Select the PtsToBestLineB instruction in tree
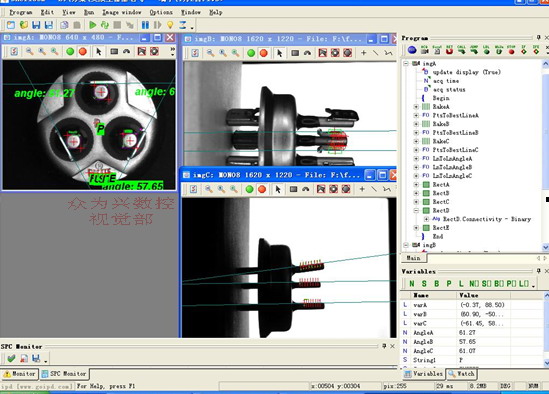This screenshot has height=394, width=549. point(455,132)
